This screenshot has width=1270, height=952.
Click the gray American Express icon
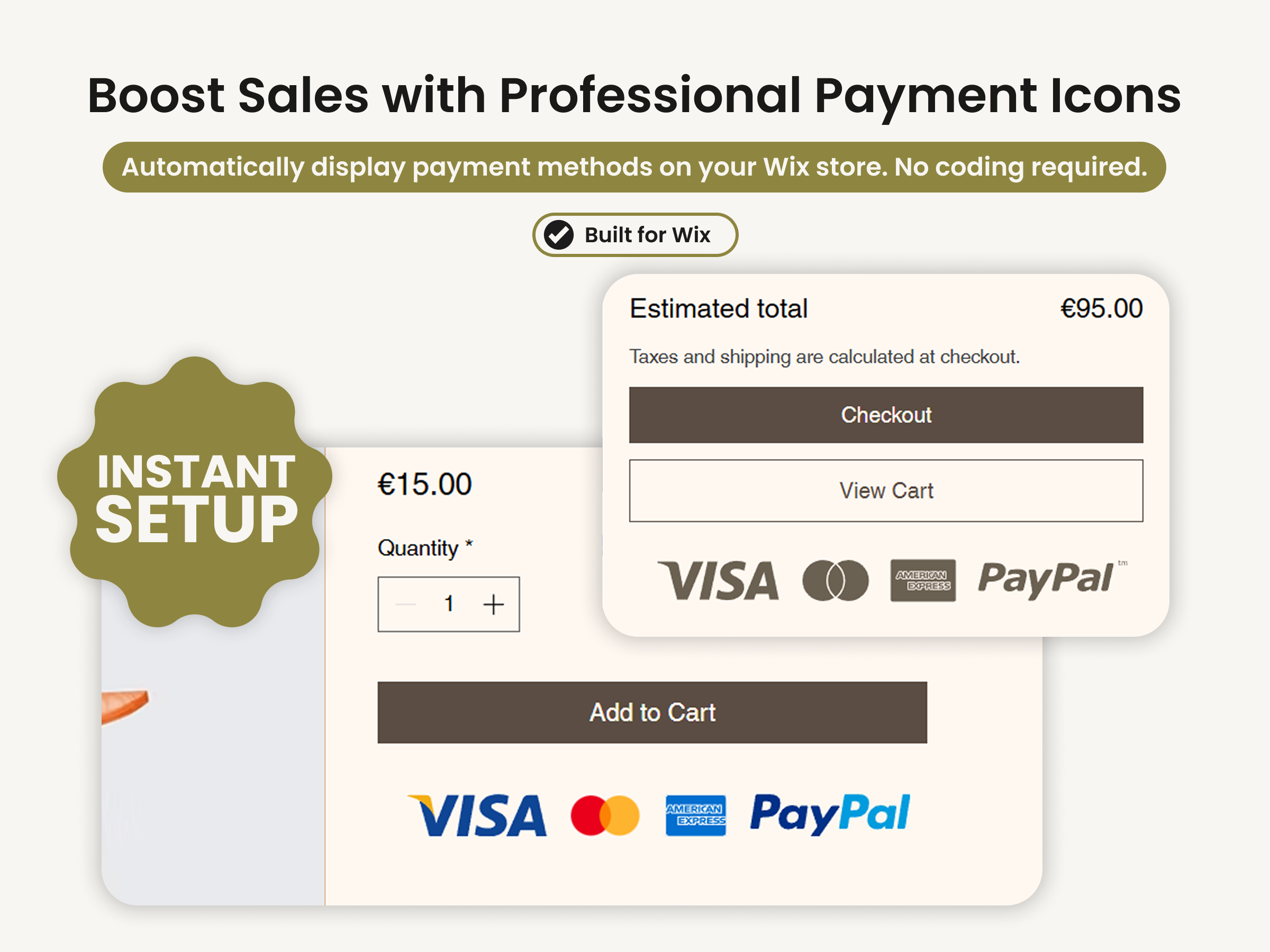tap(923, 581)
